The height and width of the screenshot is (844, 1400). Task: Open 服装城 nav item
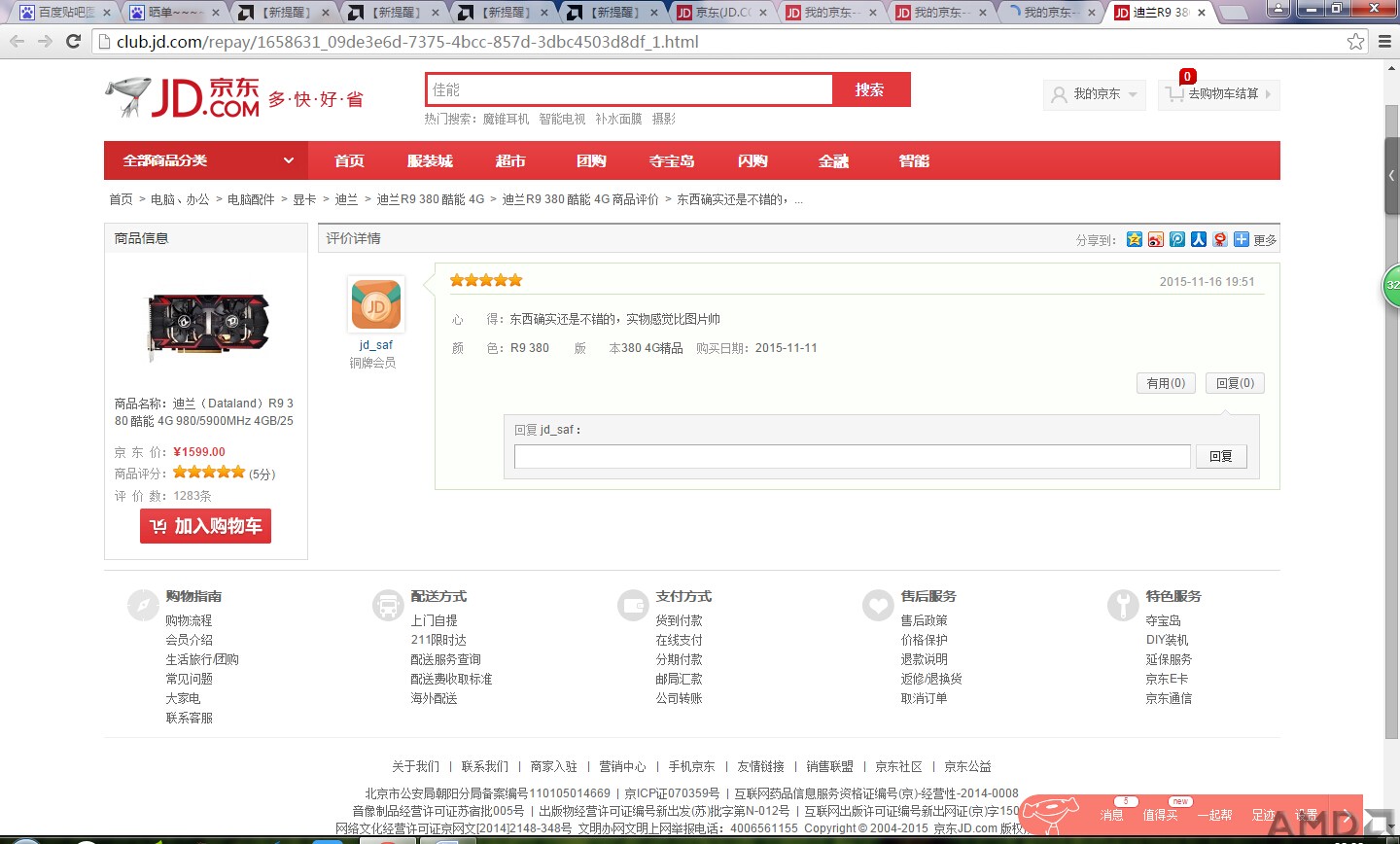(430, 160)
